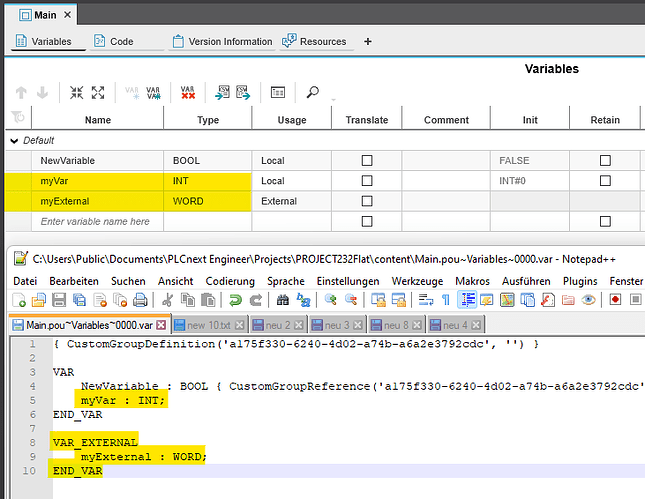Click Notepad++ monitoring eye icon
This screenshot has height=499, width=645.
589,300
